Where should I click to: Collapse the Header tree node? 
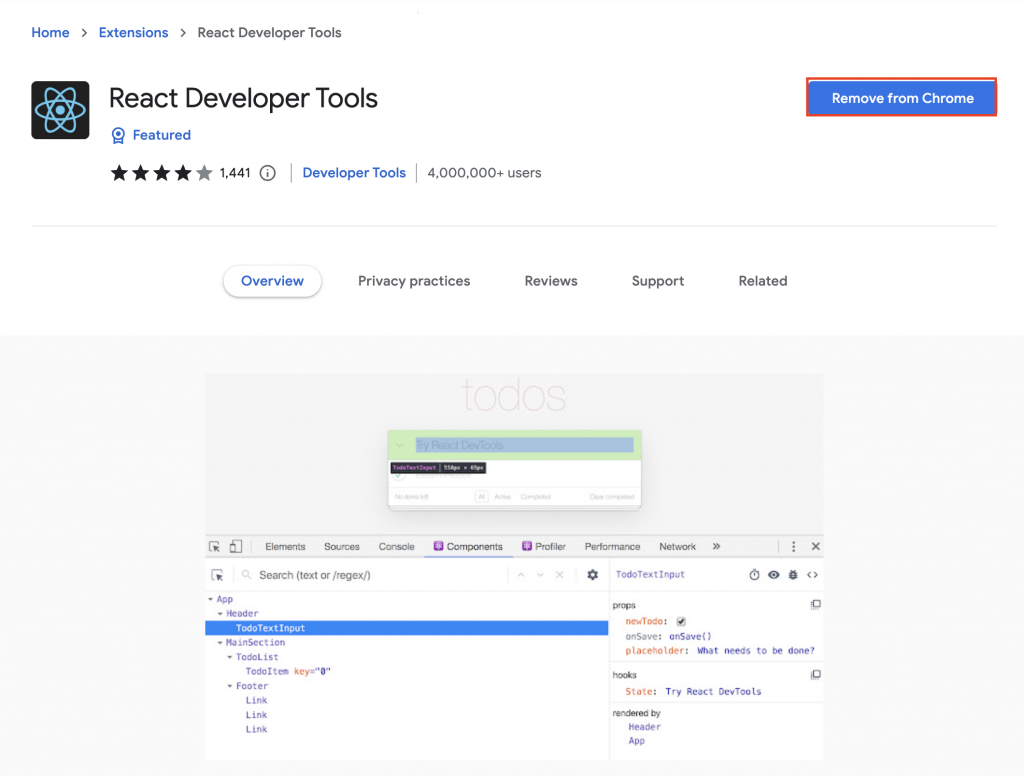(220, 613)
